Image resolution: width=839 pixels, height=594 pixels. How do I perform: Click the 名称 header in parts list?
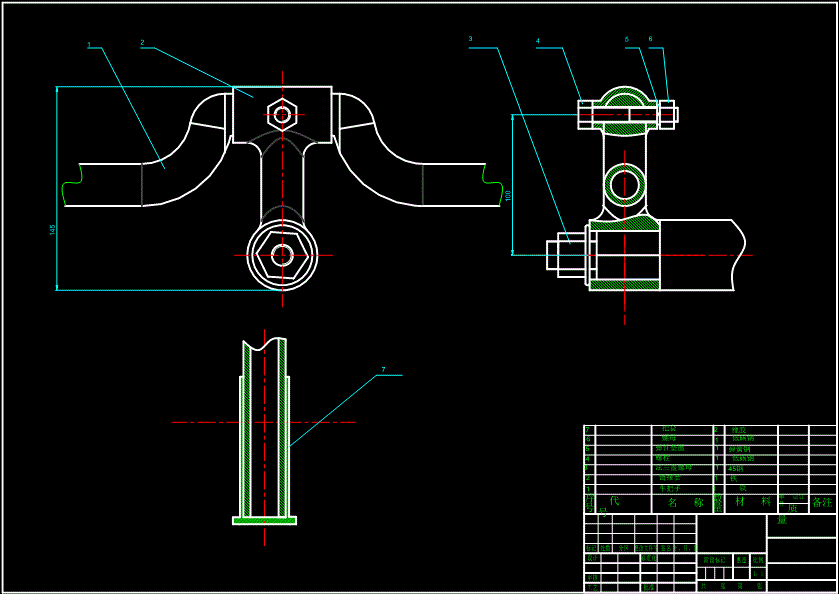coord(686,502)
